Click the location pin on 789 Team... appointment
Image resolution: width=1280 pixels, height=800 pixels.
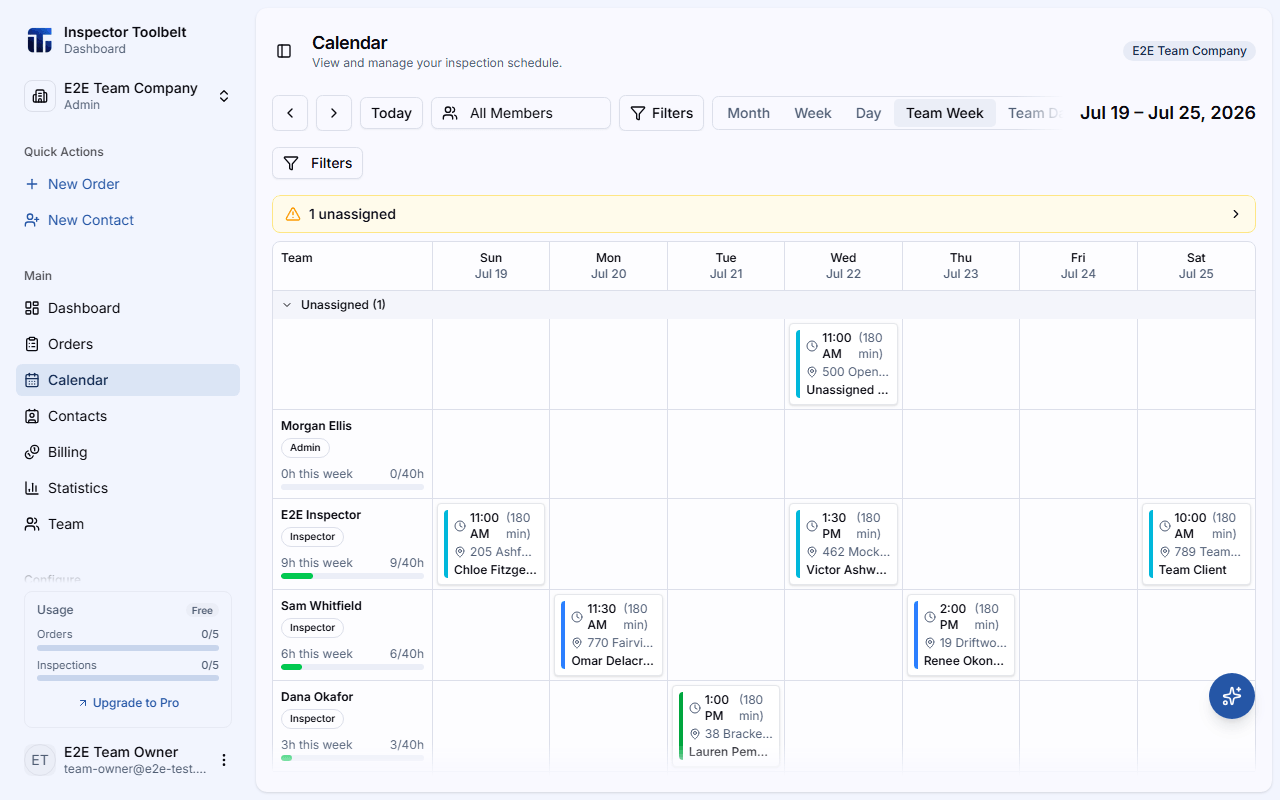pyautogui.click(x=1165, y=552)
